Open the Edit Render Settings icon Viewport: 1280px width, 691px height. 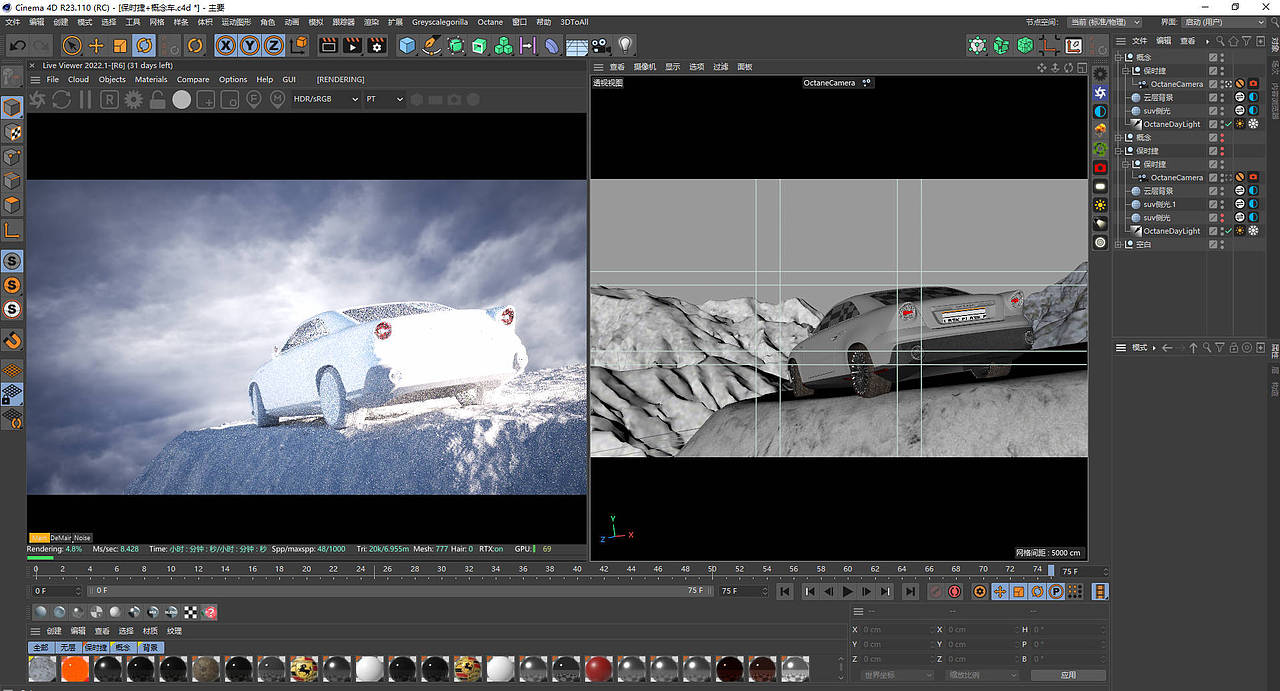click(x=377, y=45)
